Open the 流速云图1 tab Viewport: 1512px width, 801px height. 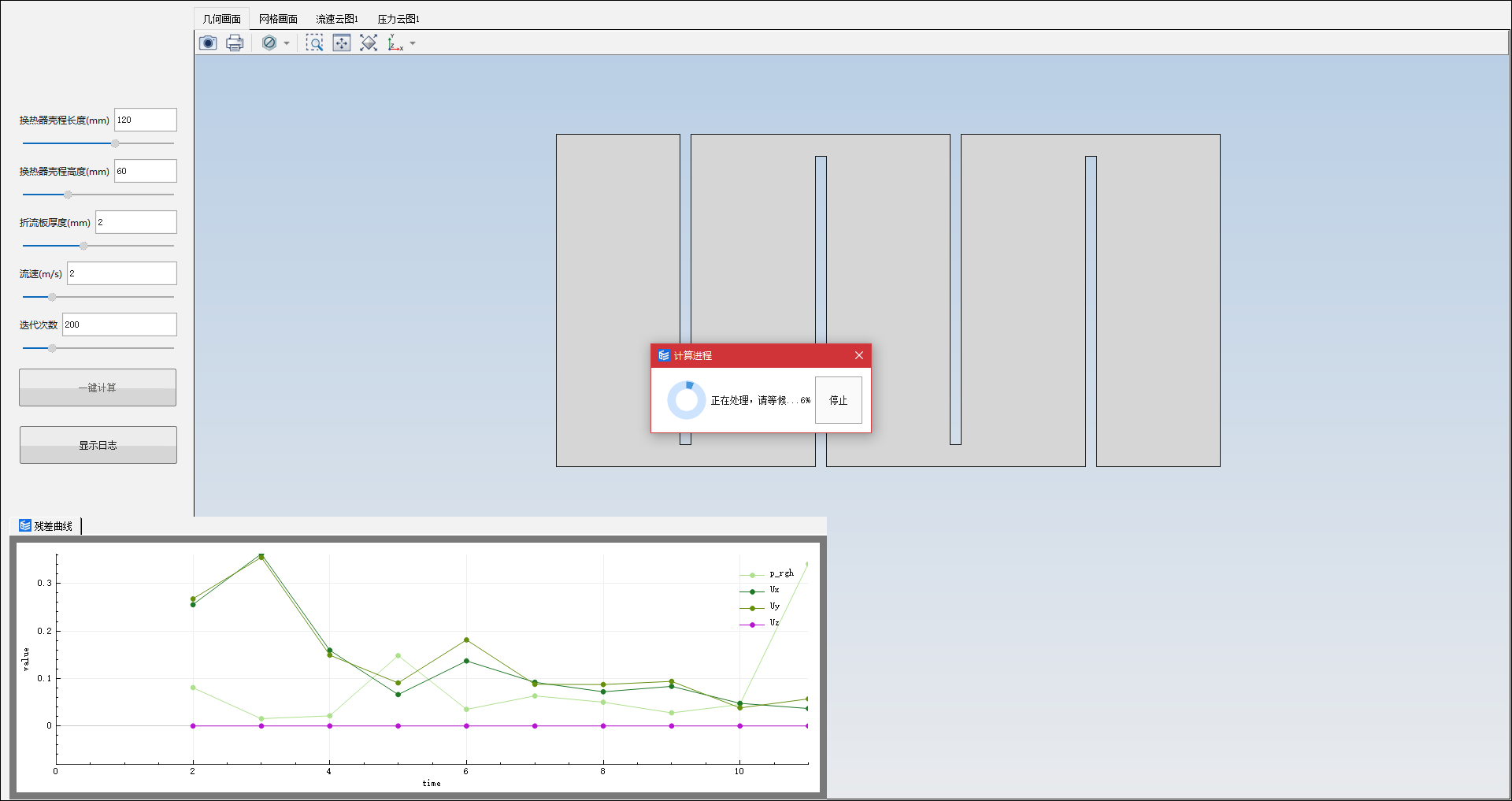coord(337,19)
